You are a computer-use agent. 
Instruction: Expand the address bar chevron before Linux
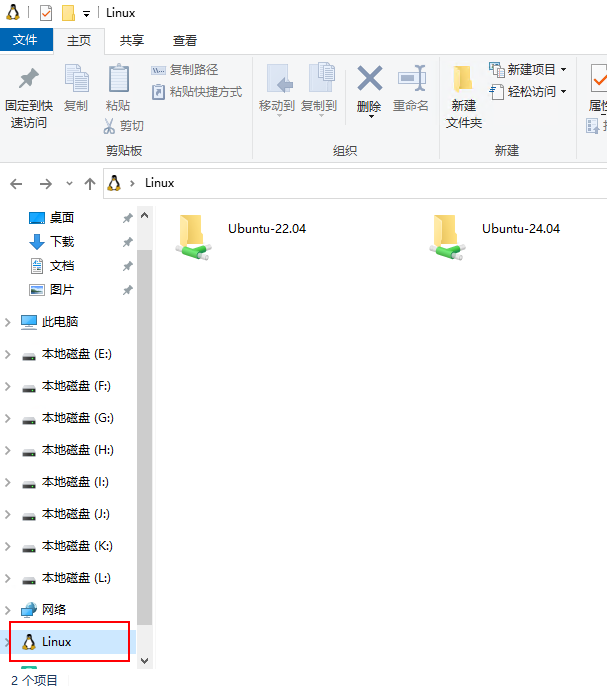tap(132, 183)
